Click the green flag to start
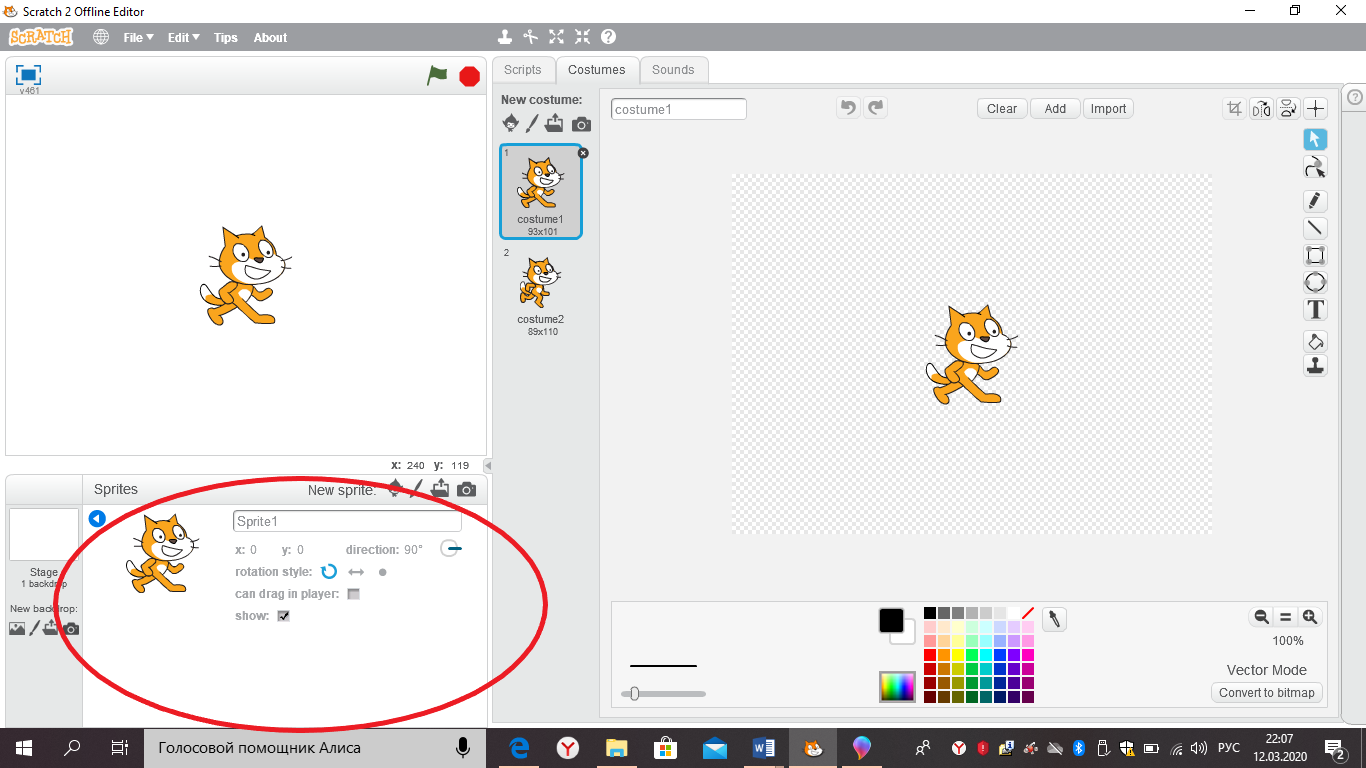This screenshot has width=1366, height=768. (437, 75)
